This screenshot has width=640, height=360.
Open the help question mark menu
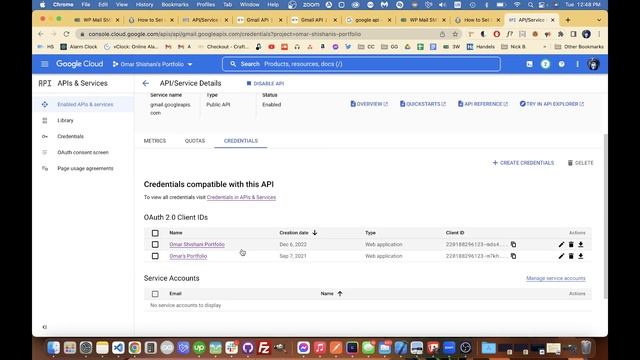click(x=562, y=64)
